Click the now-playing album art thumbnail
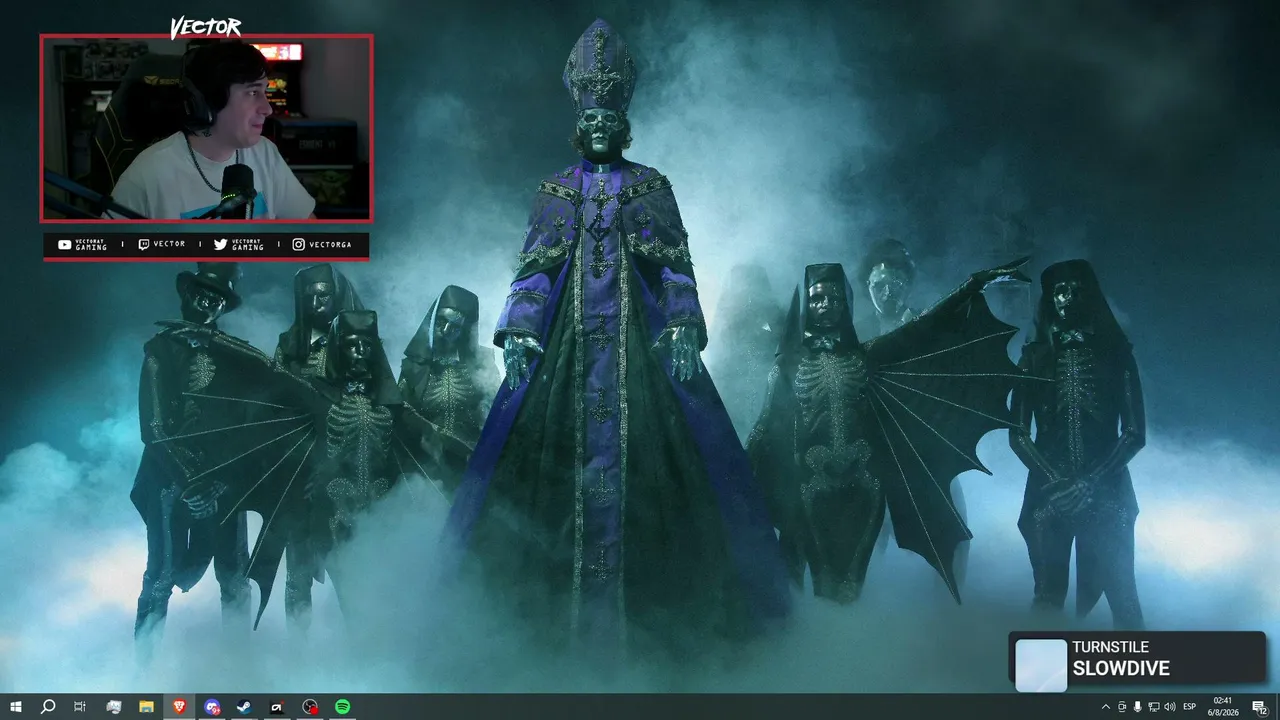This screenshot has height=720, width=1280. 1041,665
